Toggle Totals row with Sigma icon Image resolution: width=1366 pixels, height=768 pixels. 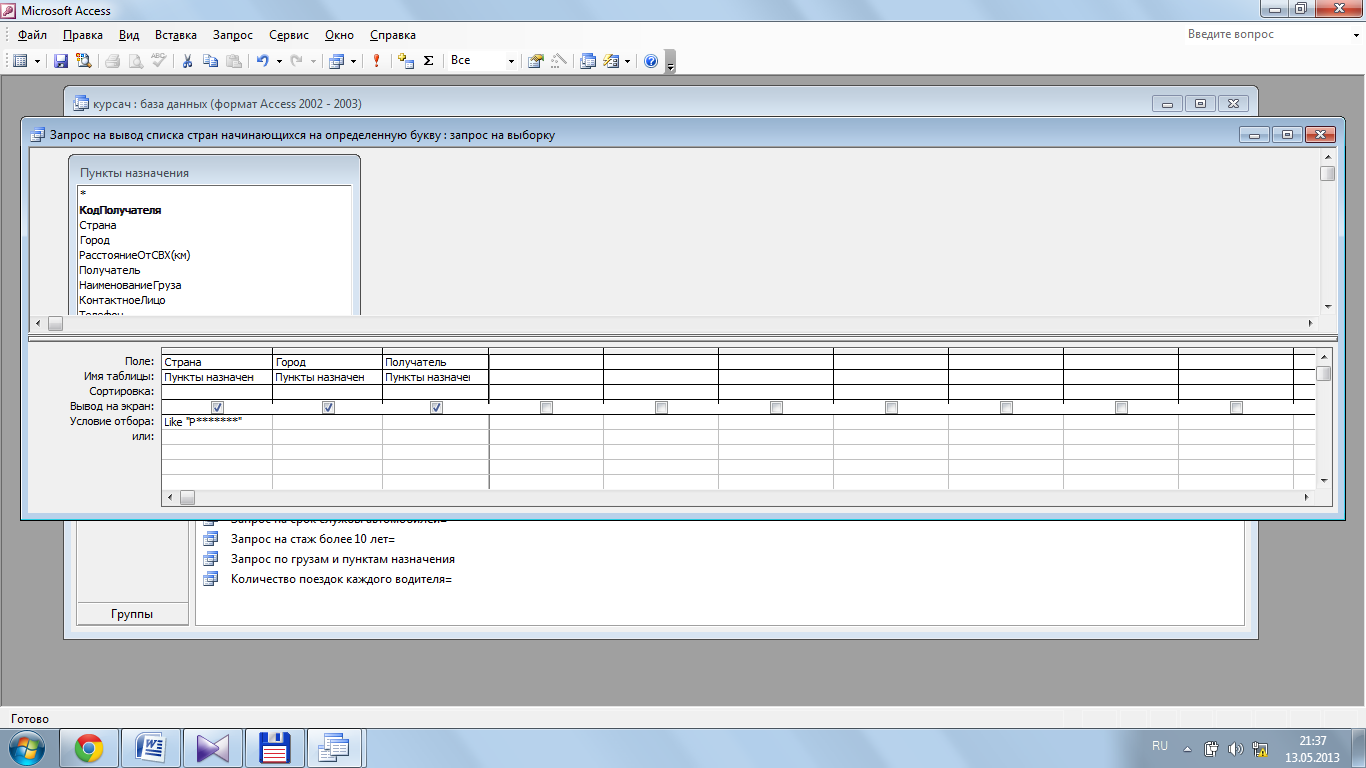coord(428,61)
